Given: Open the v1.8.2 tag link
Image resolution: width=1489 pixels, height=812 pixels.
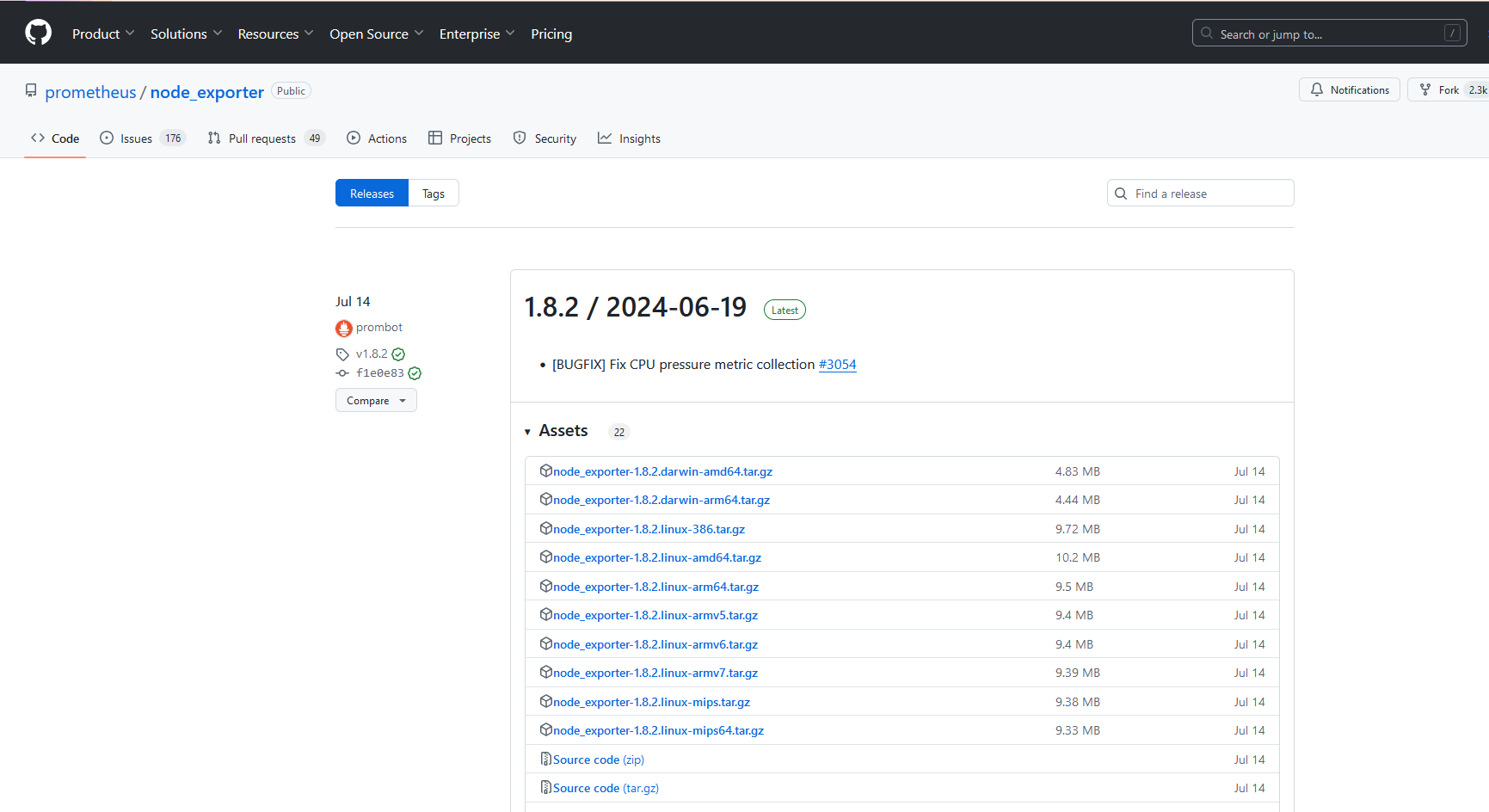Looking at the screenshot, I should [372, 354].
